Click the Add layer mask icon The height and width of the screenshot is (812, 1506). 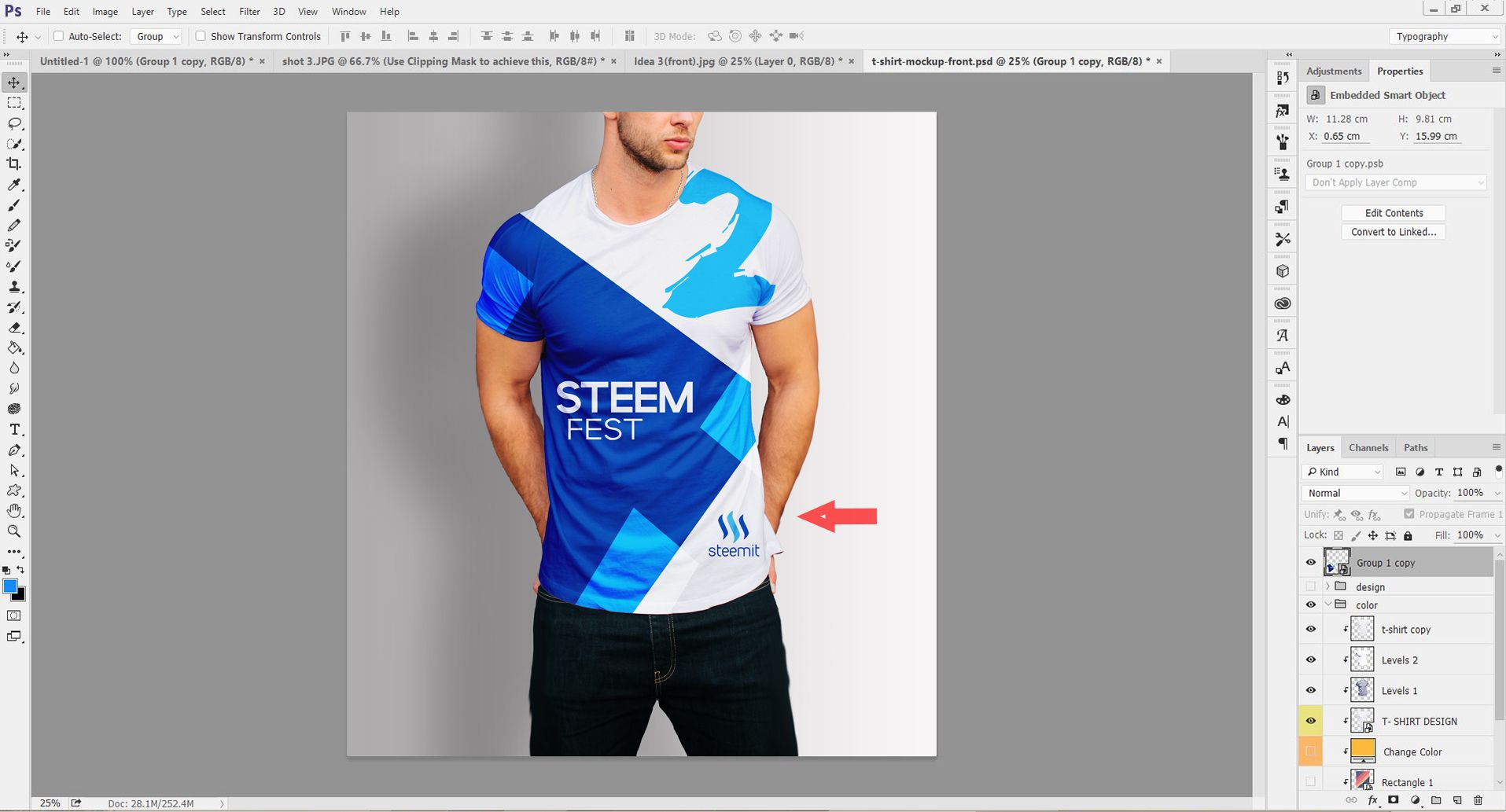1394,800
